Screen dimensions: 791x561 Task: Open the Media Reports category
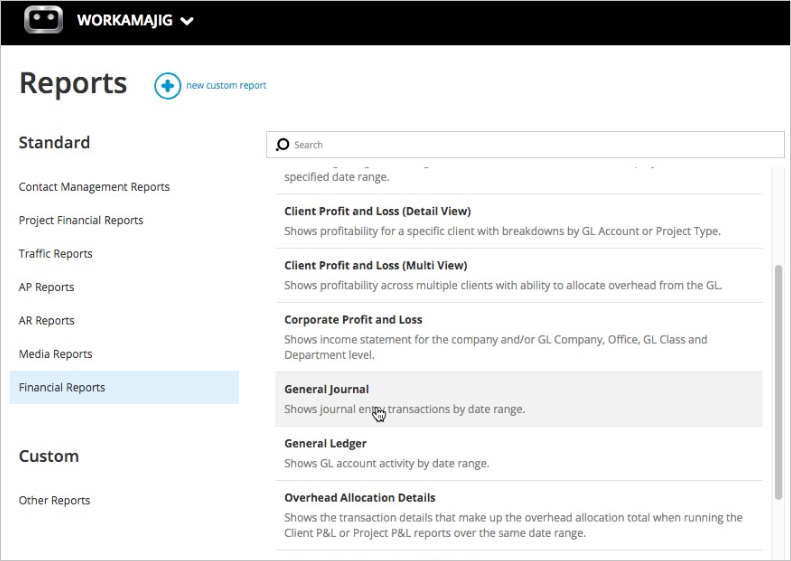coord(56,354)
